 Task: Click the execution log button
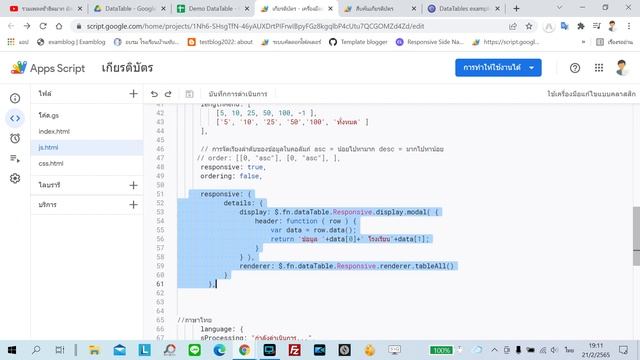(x=238, y=94)
